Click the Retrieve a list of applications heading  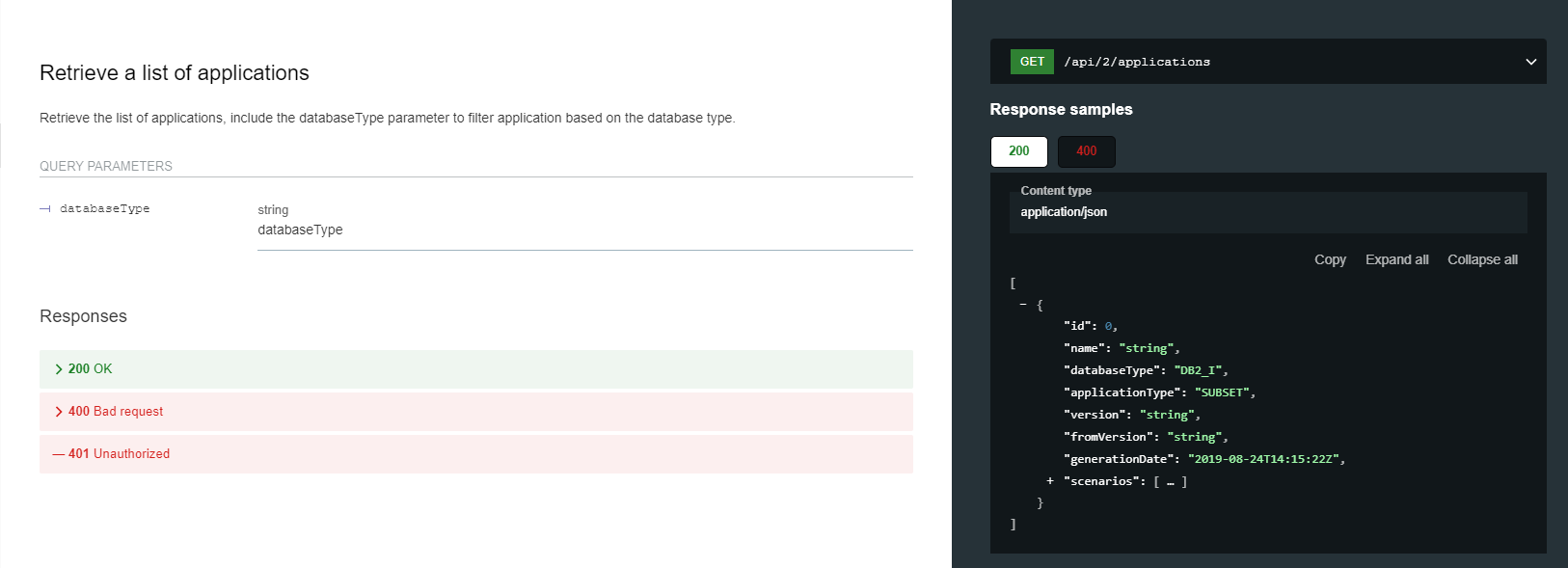coord(175,73)
